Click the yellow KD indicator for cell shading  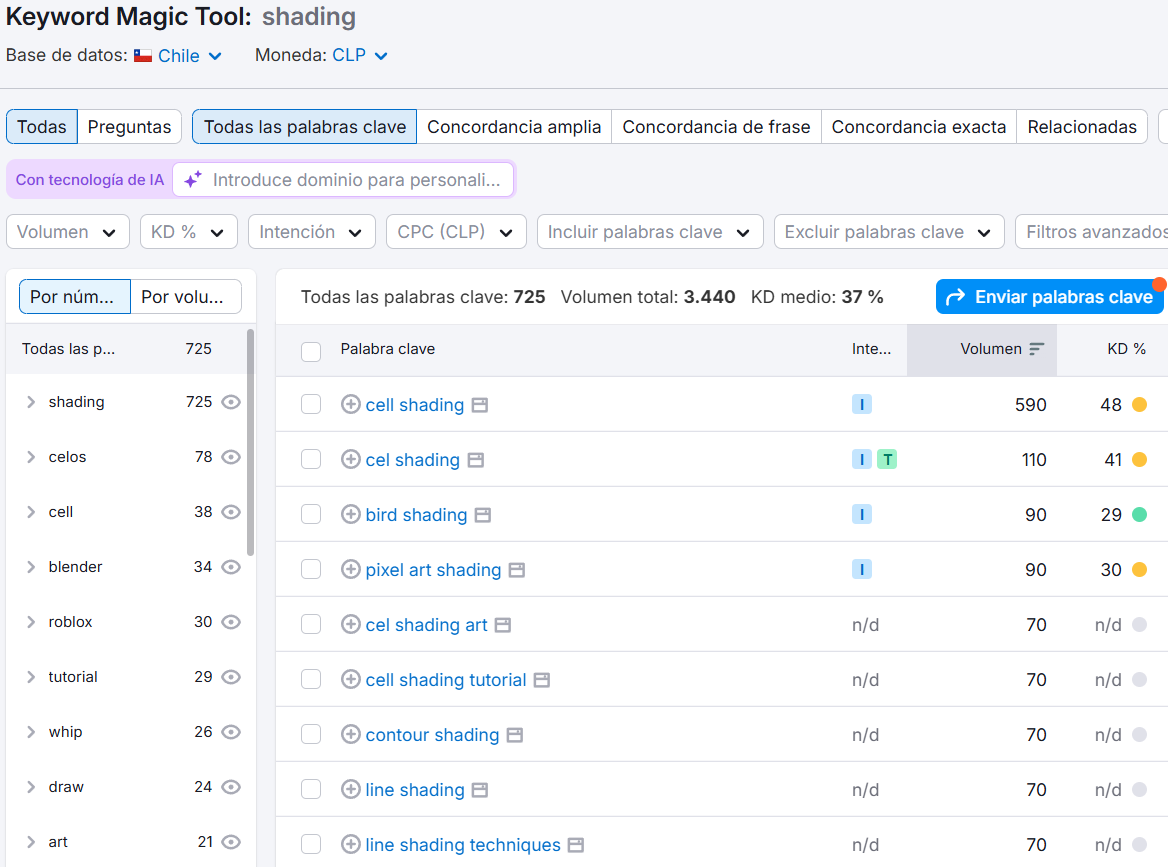(1139, 405)
